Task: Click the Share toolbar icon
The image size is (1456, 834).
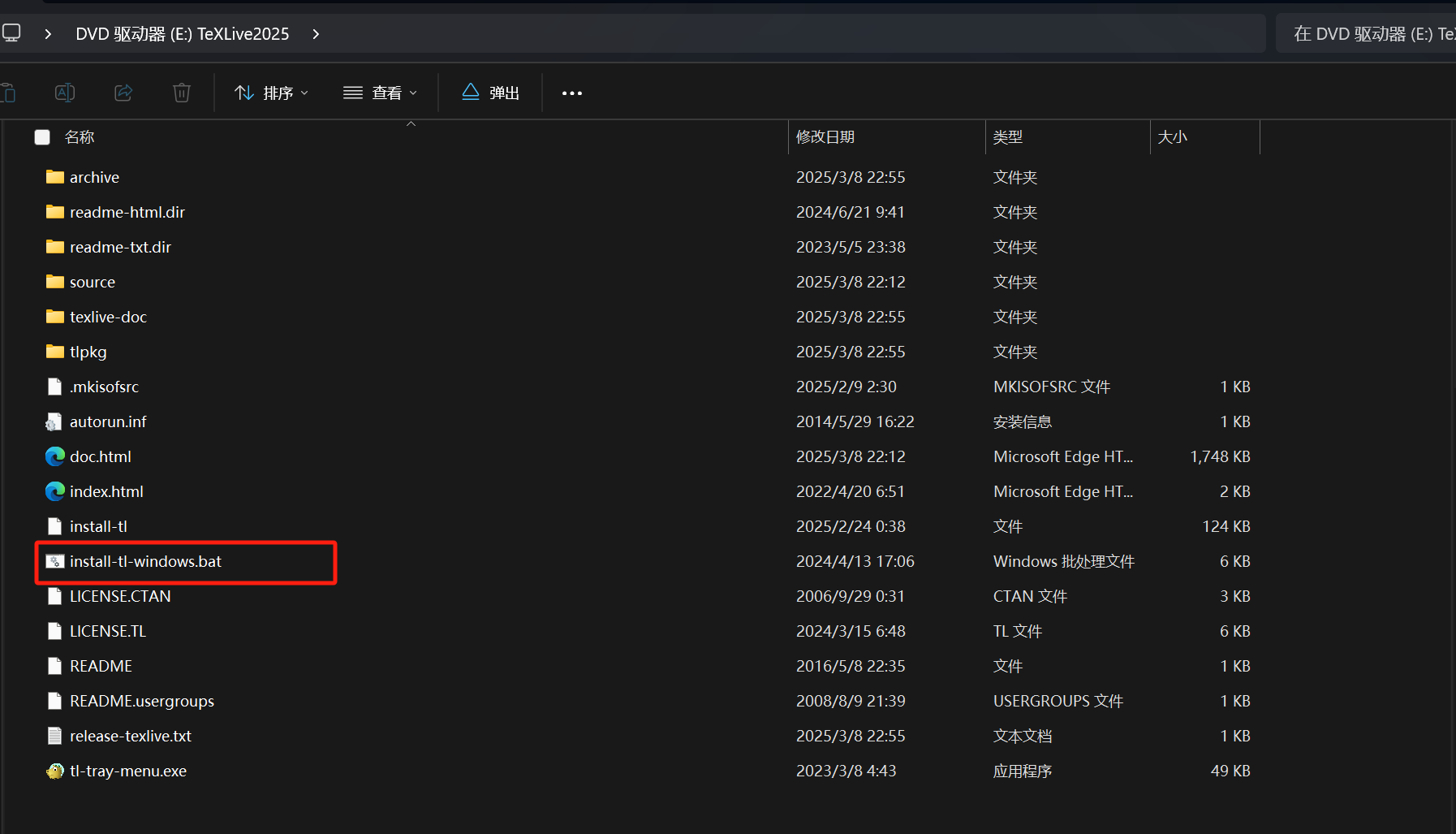Action: [x=123, y=93]
